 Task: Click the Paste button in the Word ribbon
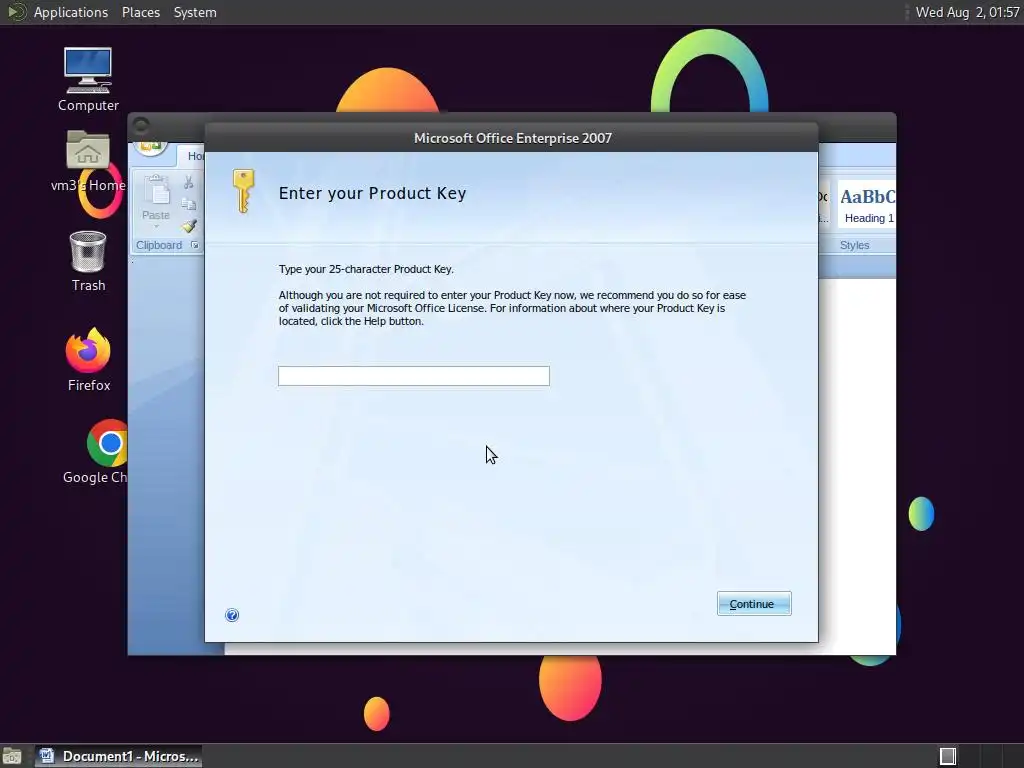coord(155,199)
